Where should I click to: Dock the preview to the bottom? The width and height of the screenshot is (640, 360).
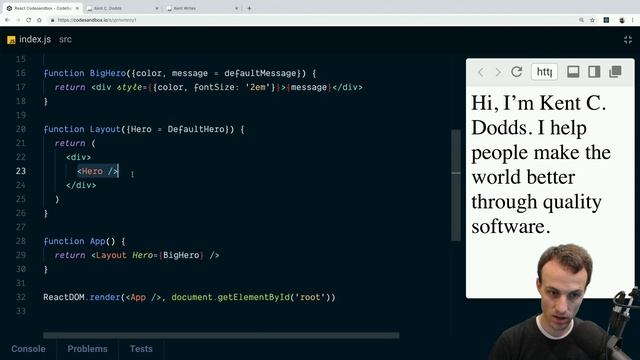click(x=573, y=72)
